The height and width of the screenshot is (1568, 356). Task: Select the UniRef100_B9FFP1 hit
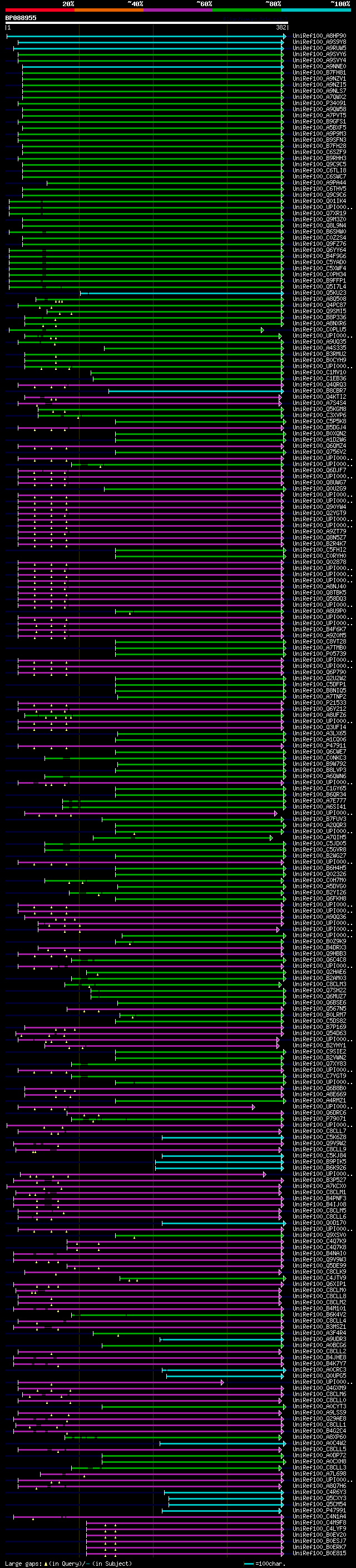(x=319, y=280)
